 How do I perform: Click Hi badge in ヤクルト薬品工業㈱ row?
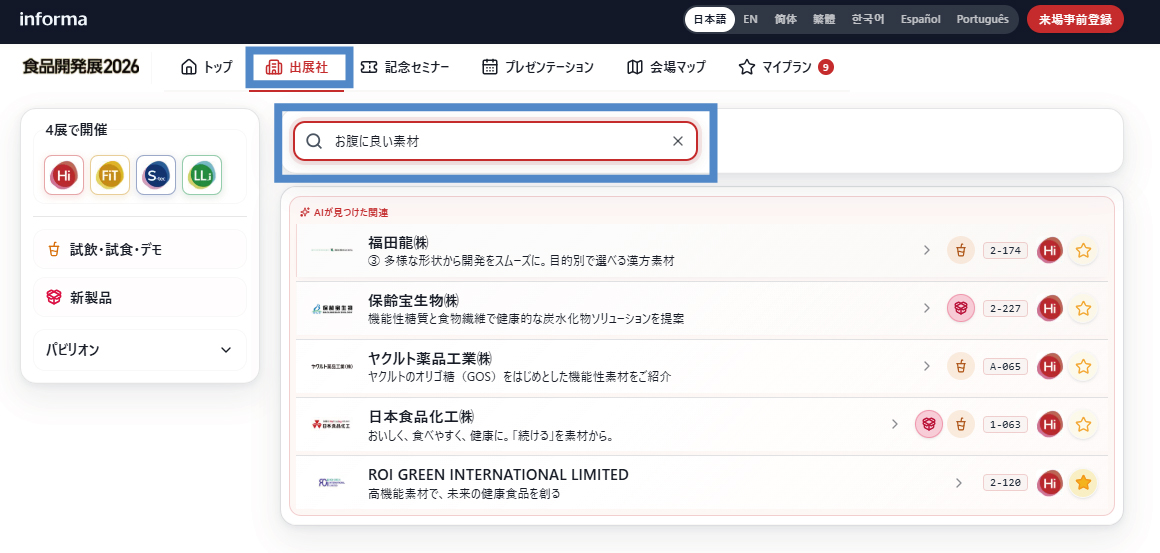(1049, 366)
